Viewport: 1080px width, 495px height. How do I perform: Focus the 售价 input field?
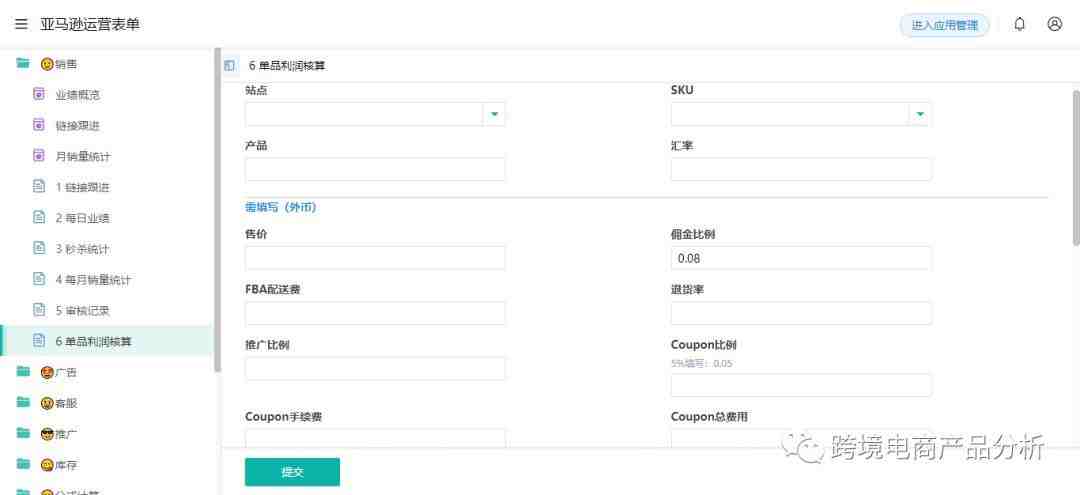[375, 257]
